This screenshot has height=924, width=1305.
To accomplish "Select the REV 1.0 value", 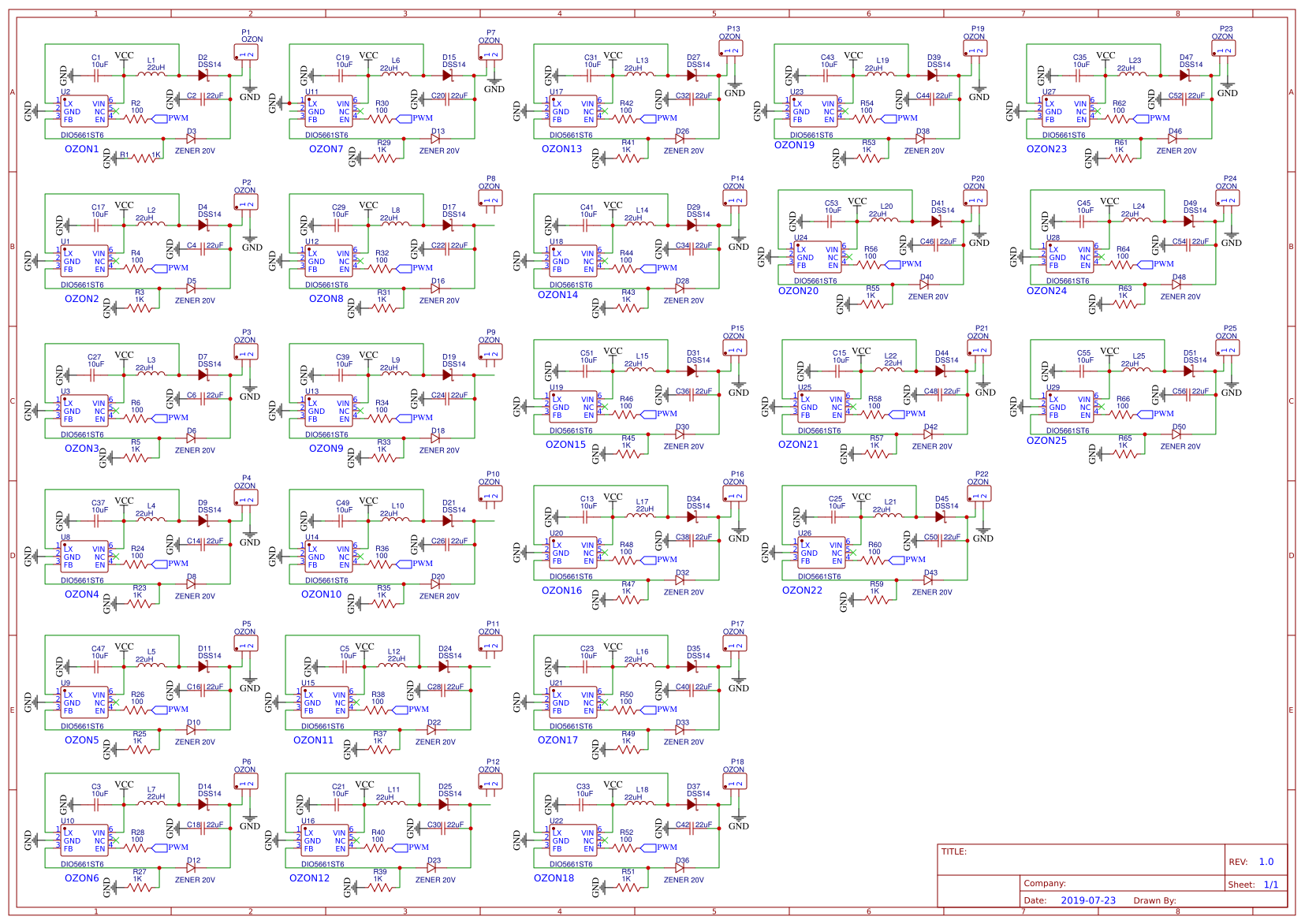I will click(1266, 862).
